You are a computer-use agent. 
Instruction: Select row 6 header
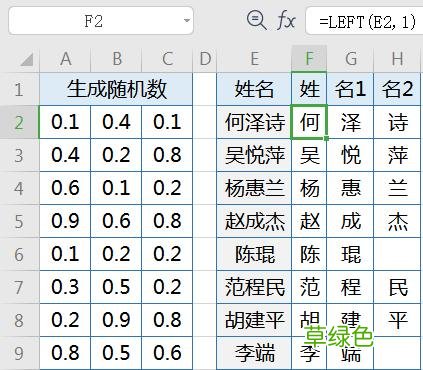pyautogui.click(x=19, y=254)
